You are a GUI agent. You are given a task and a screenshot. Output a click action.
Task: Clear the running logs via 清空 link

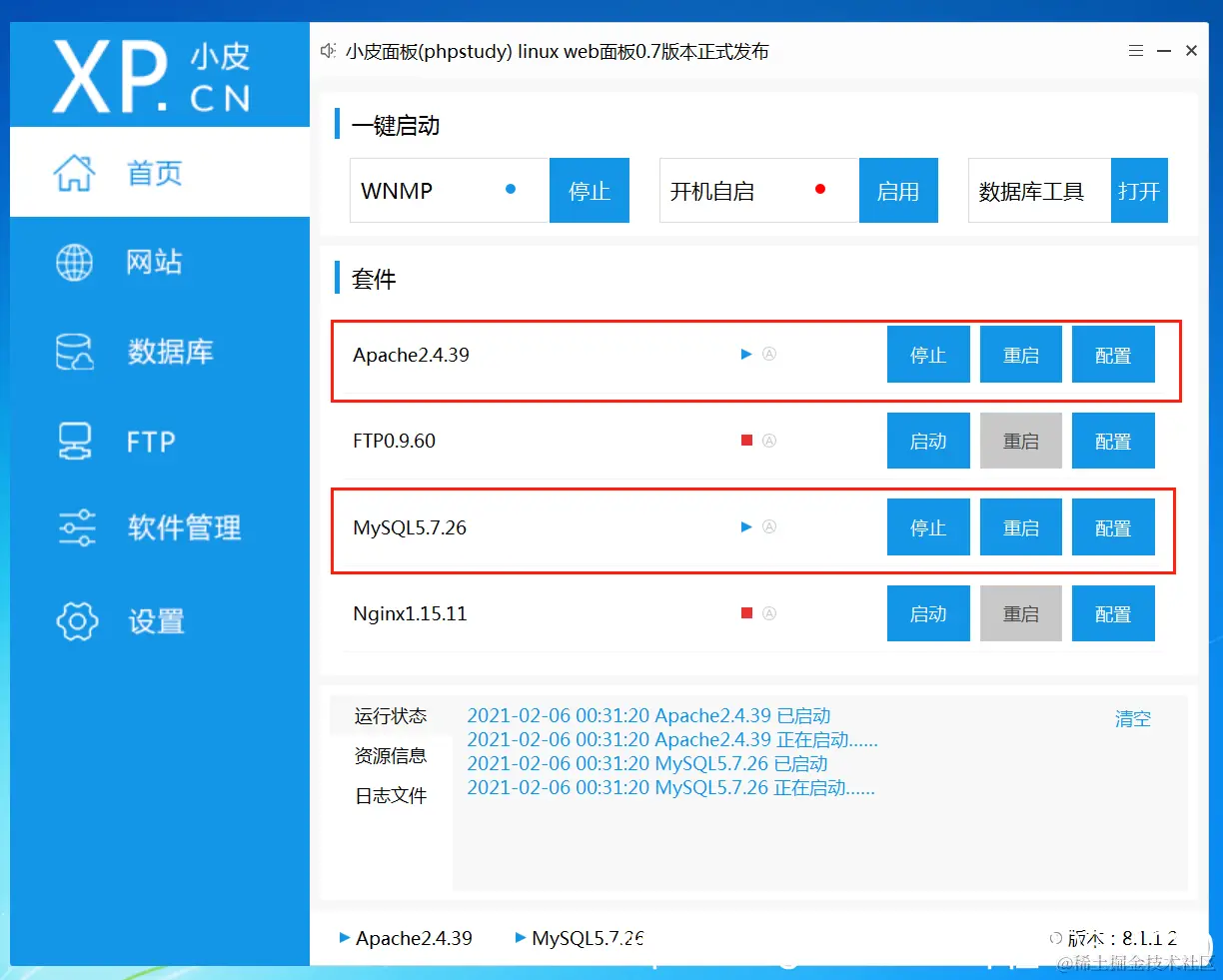(1132, 718)
